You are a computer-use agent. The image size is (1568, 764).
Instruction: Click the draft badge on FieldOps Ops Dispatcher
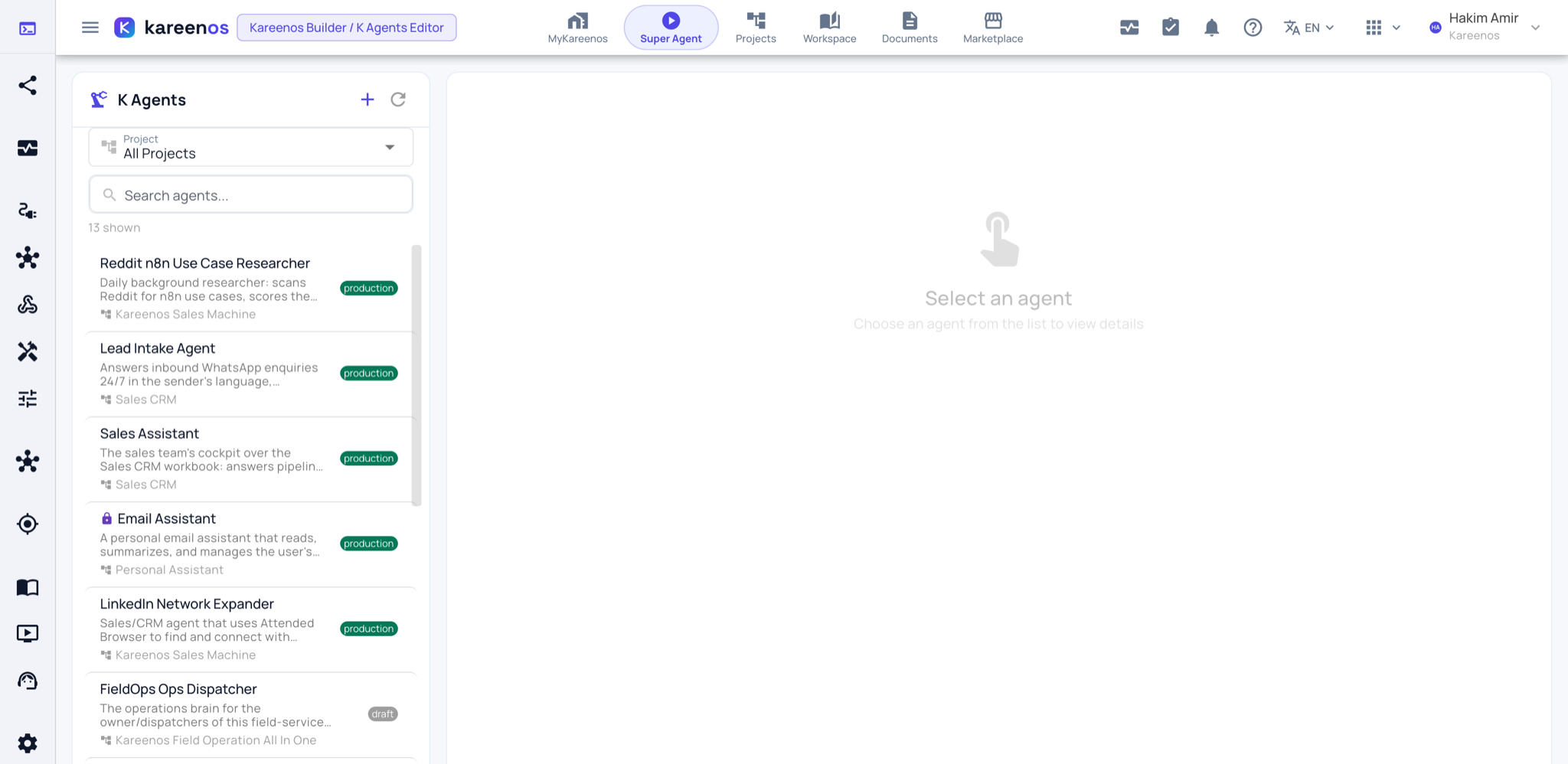click(x=383, y=714)
